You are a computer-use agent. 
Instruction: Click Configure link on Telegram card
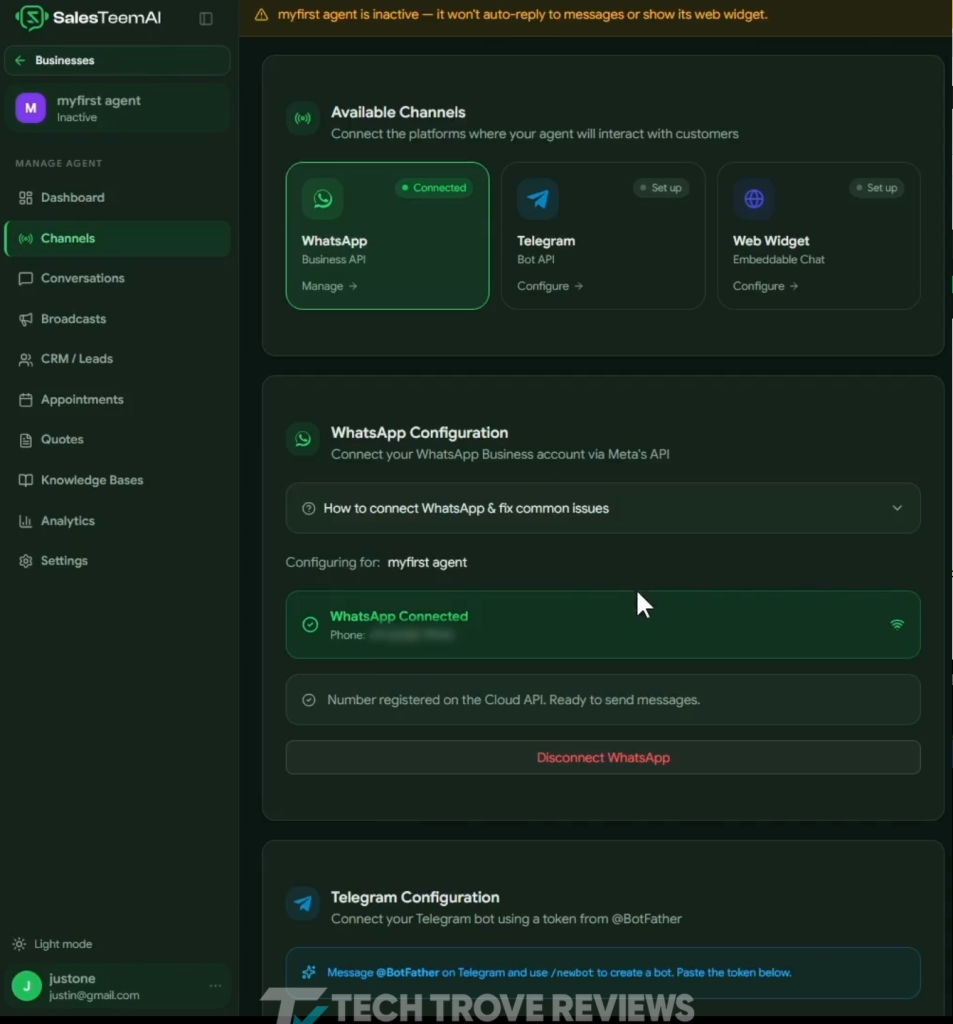(550, 286)
